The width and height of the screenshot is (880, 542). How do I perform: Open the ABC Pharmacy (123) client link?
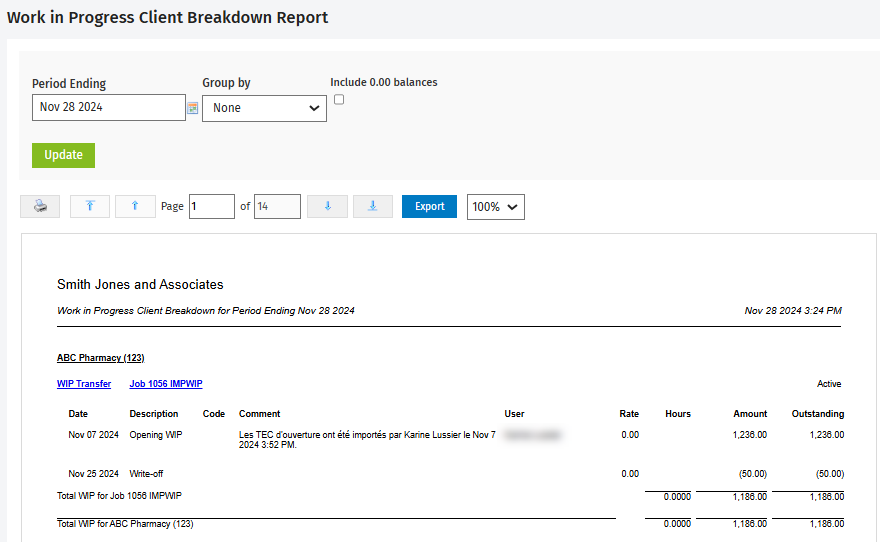100,358
